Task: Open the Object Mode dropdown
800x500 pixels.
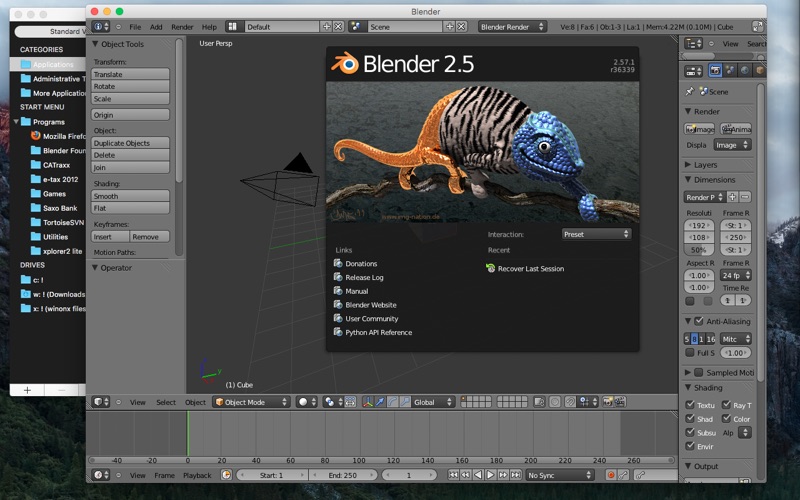Action: tap(249, 402)
